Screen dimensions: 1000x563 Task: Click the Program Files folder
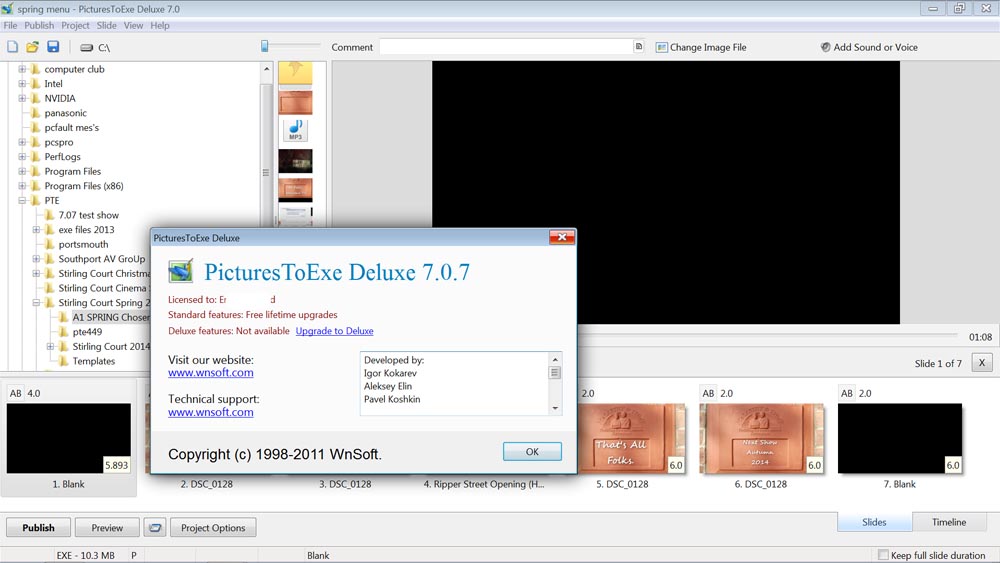click(x=73, y=172)
